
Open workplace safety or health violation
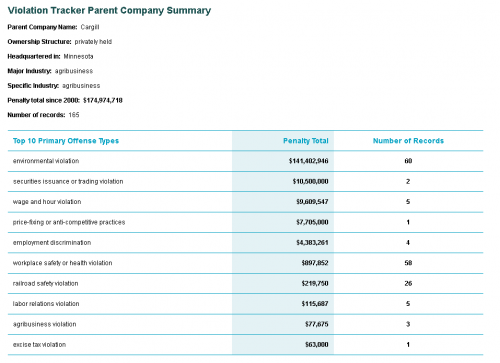62,263
